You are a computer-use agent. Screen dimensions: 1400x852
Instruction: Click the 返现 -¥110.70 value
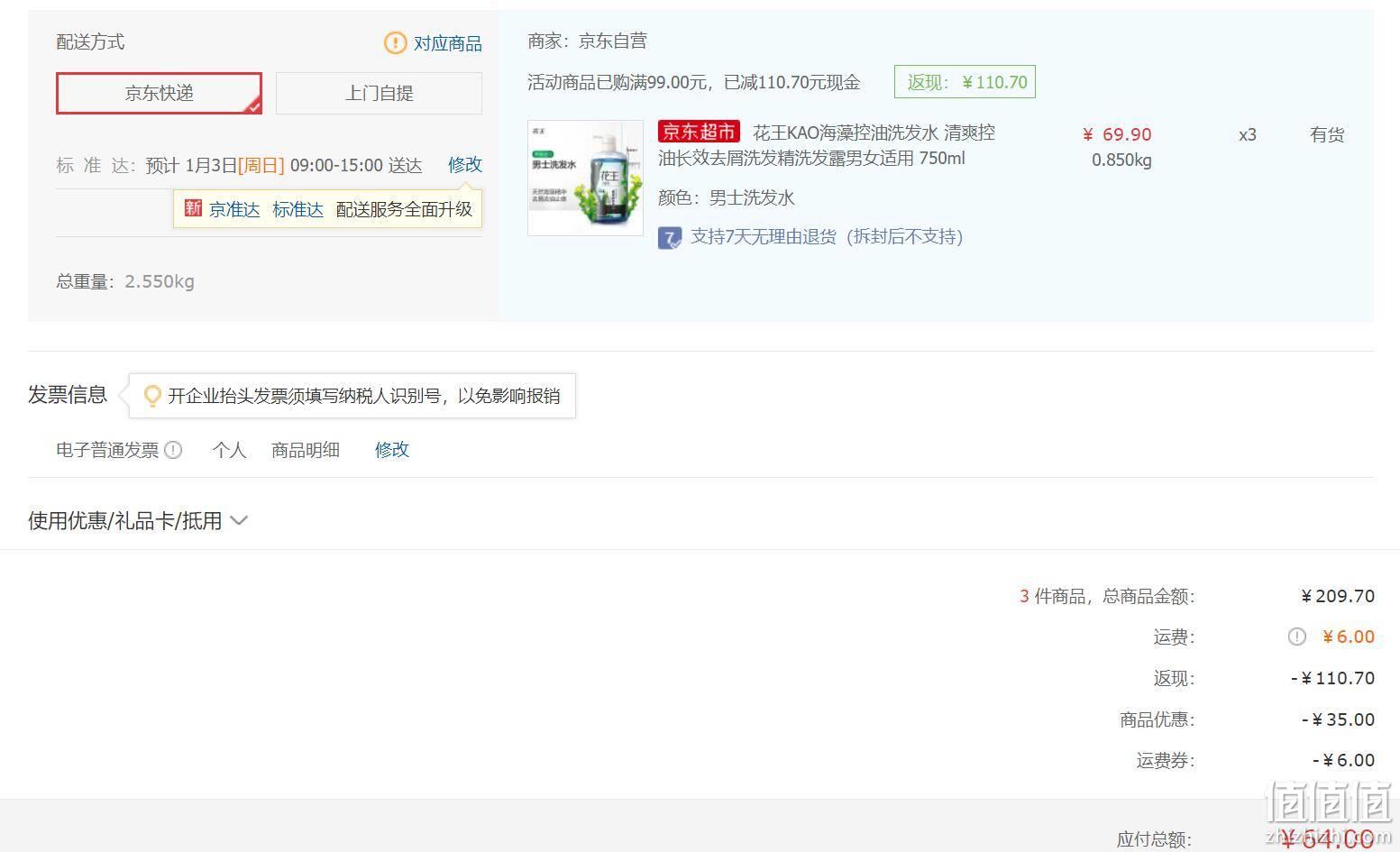pos(1332,678)
